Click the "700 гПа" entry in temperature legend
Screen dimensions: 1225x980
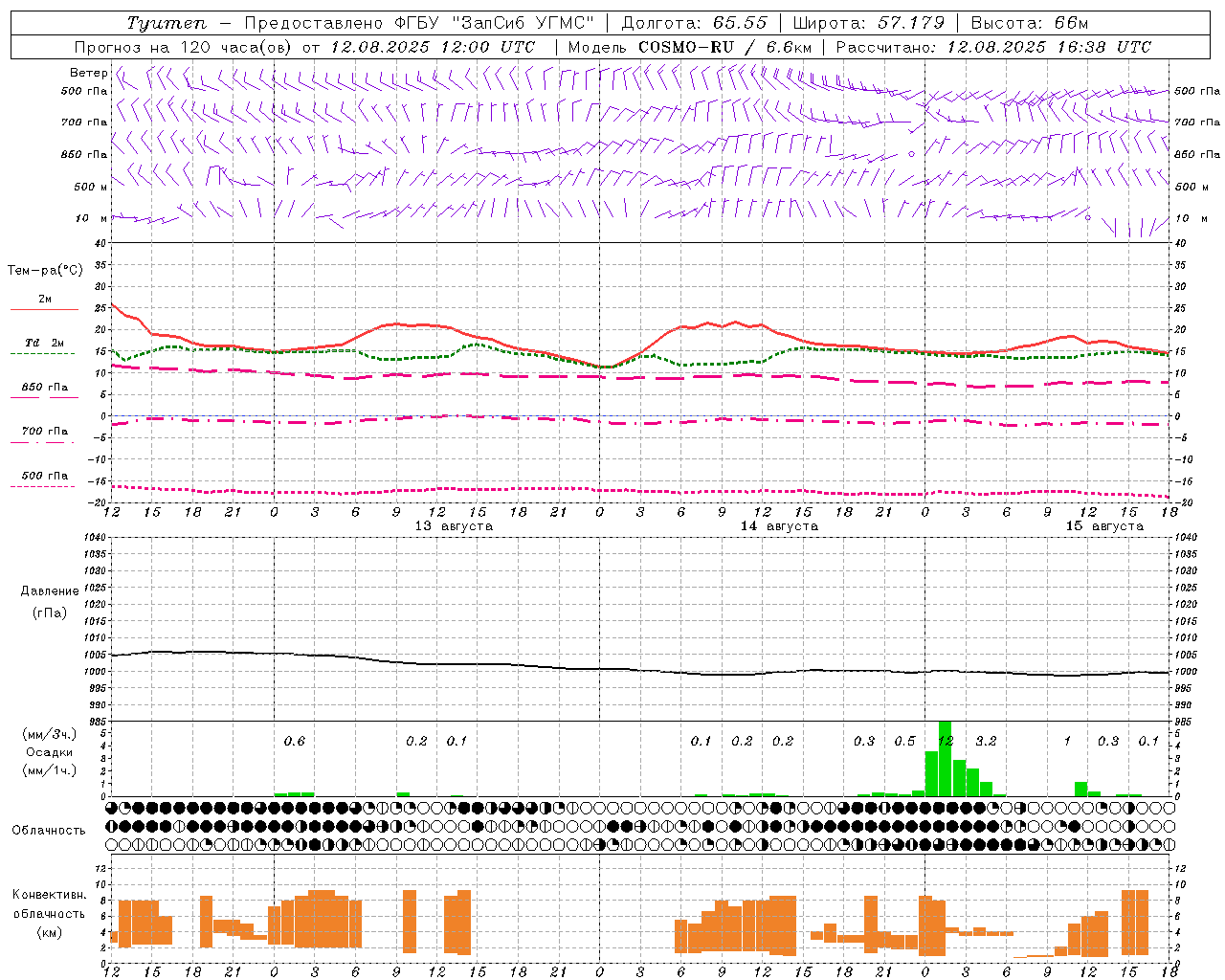coord(44,432)
